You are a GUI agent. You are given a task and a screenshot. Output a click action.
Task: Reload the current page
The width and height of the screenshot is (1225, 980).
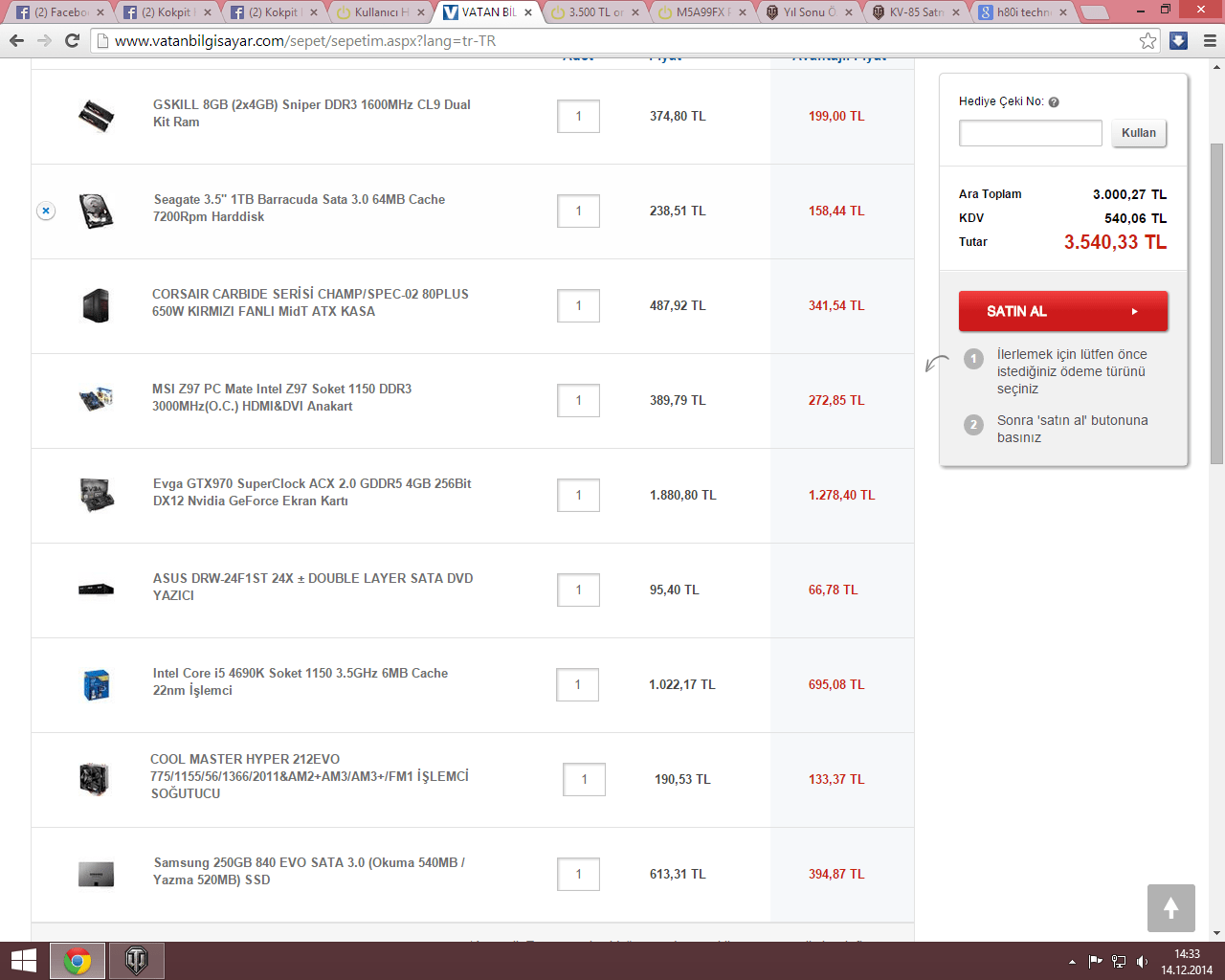point(72,41)
